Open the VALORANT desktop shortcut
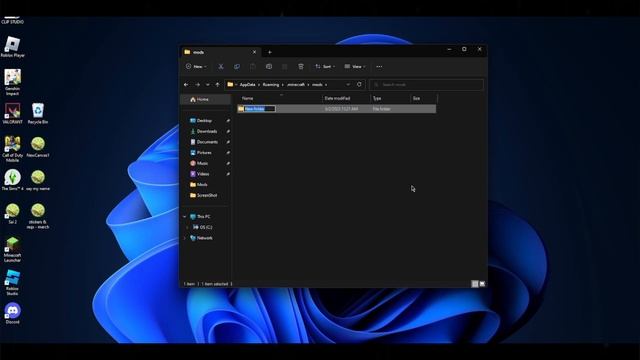640x360 pixels. [x=12, y=113]
